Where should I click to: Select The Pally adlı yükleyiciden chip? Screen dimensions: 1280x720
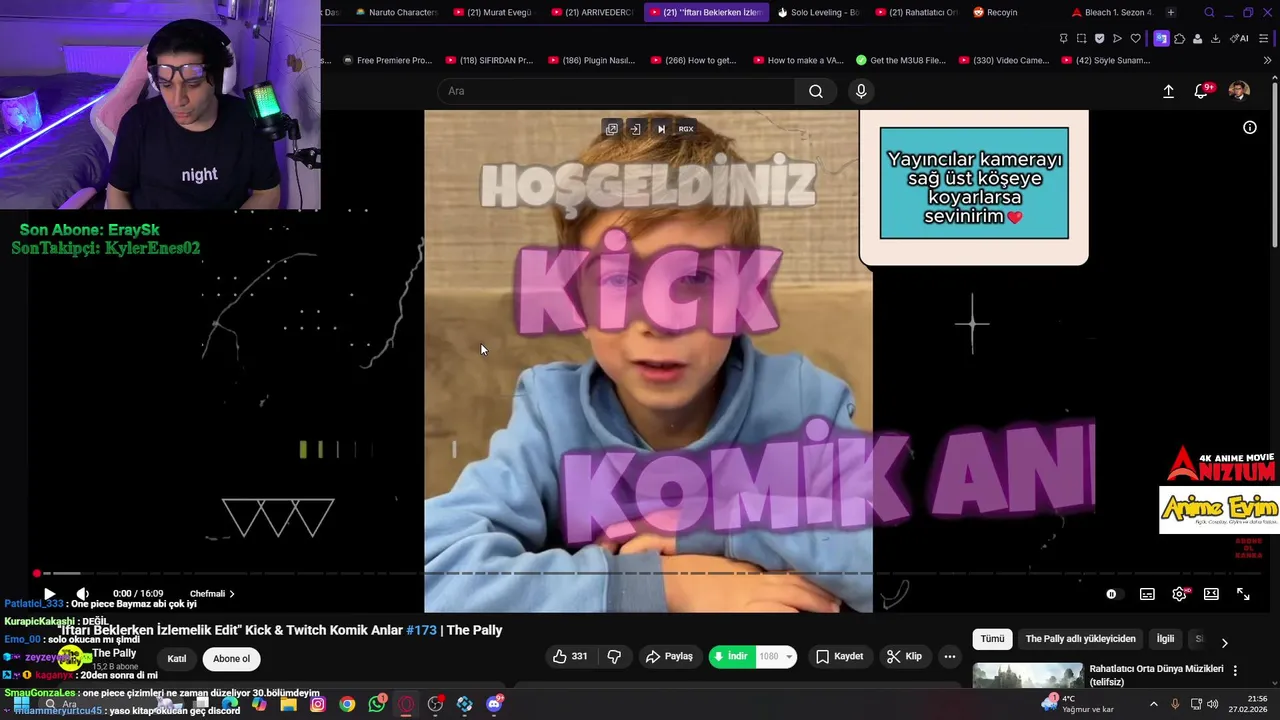(x=1080, y=639)
